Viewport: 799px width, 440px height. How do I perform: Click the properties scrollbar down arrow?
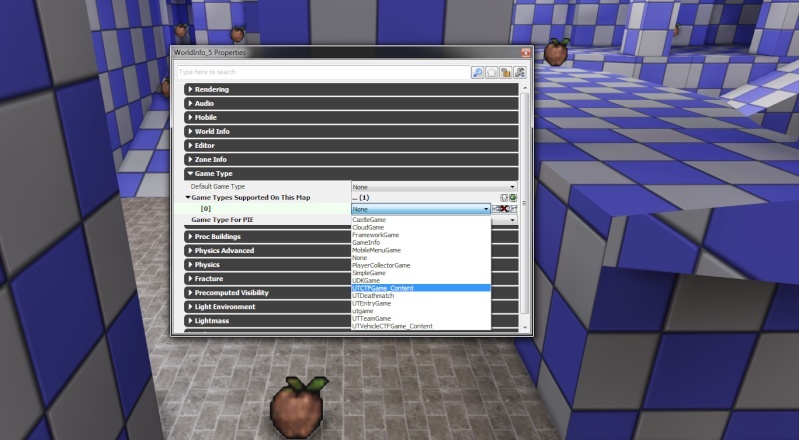pyautogui.click(x=525, y=328)
